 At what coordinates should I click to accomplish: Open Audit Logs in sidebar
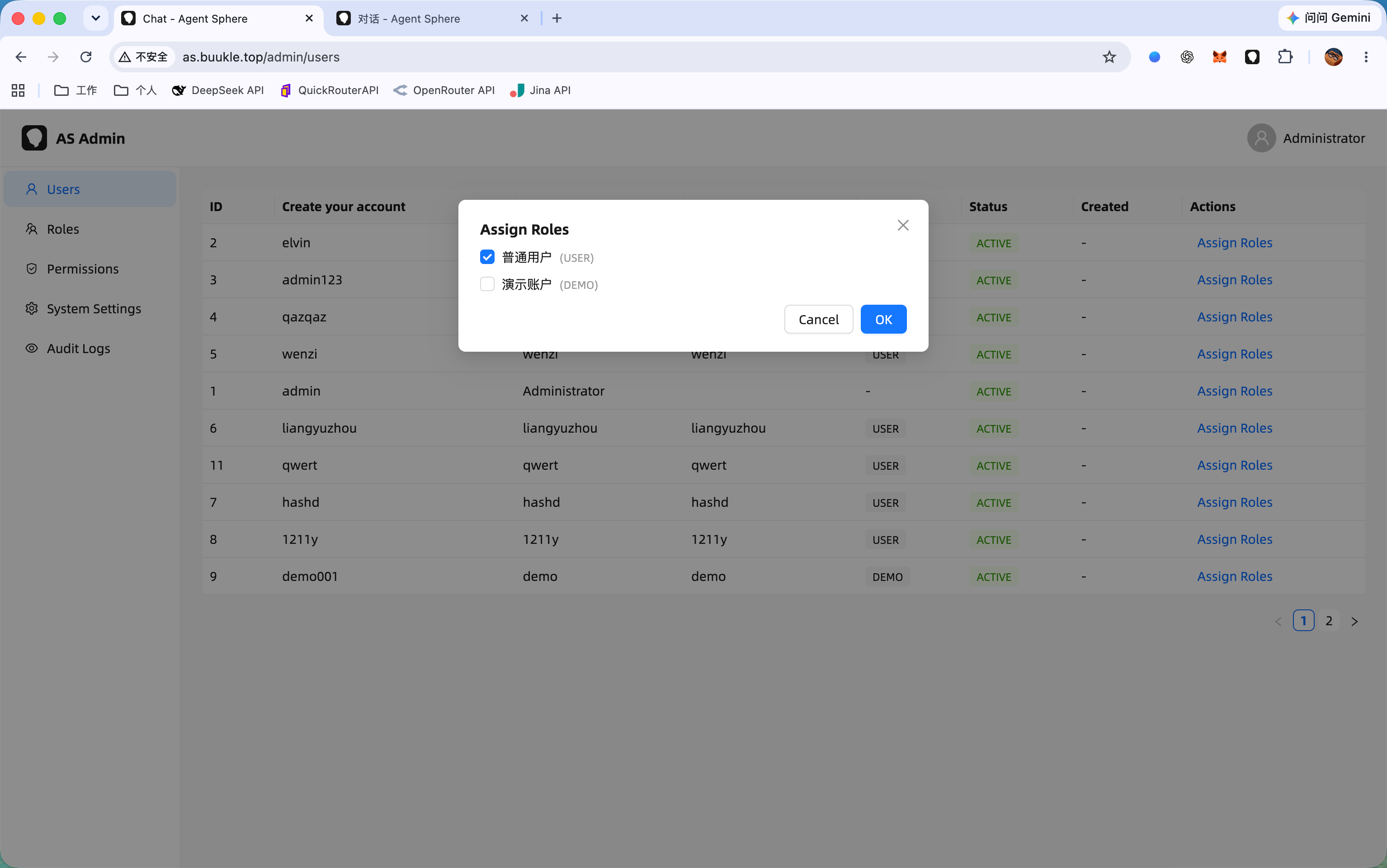[x=90, y=349]
